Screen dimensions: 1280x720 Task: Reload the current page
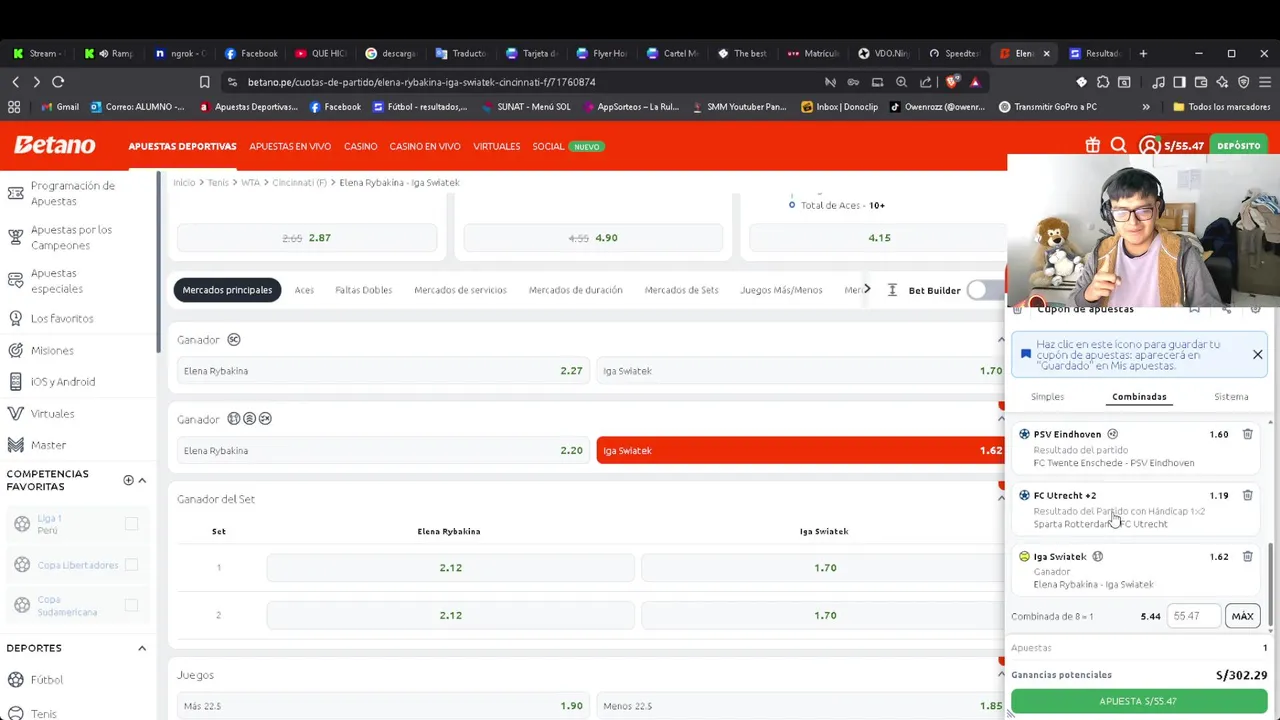[x=58, y=82]
